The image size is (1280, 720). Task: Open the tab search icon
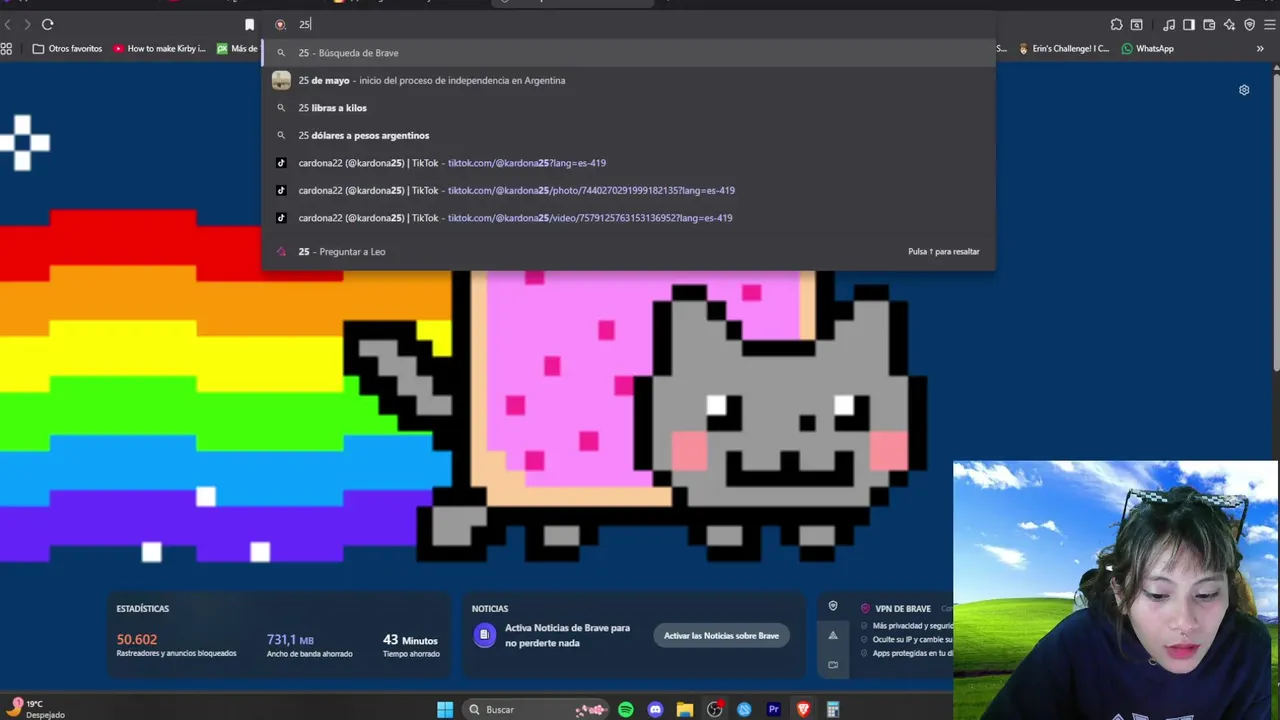[x=1136, y=24]
